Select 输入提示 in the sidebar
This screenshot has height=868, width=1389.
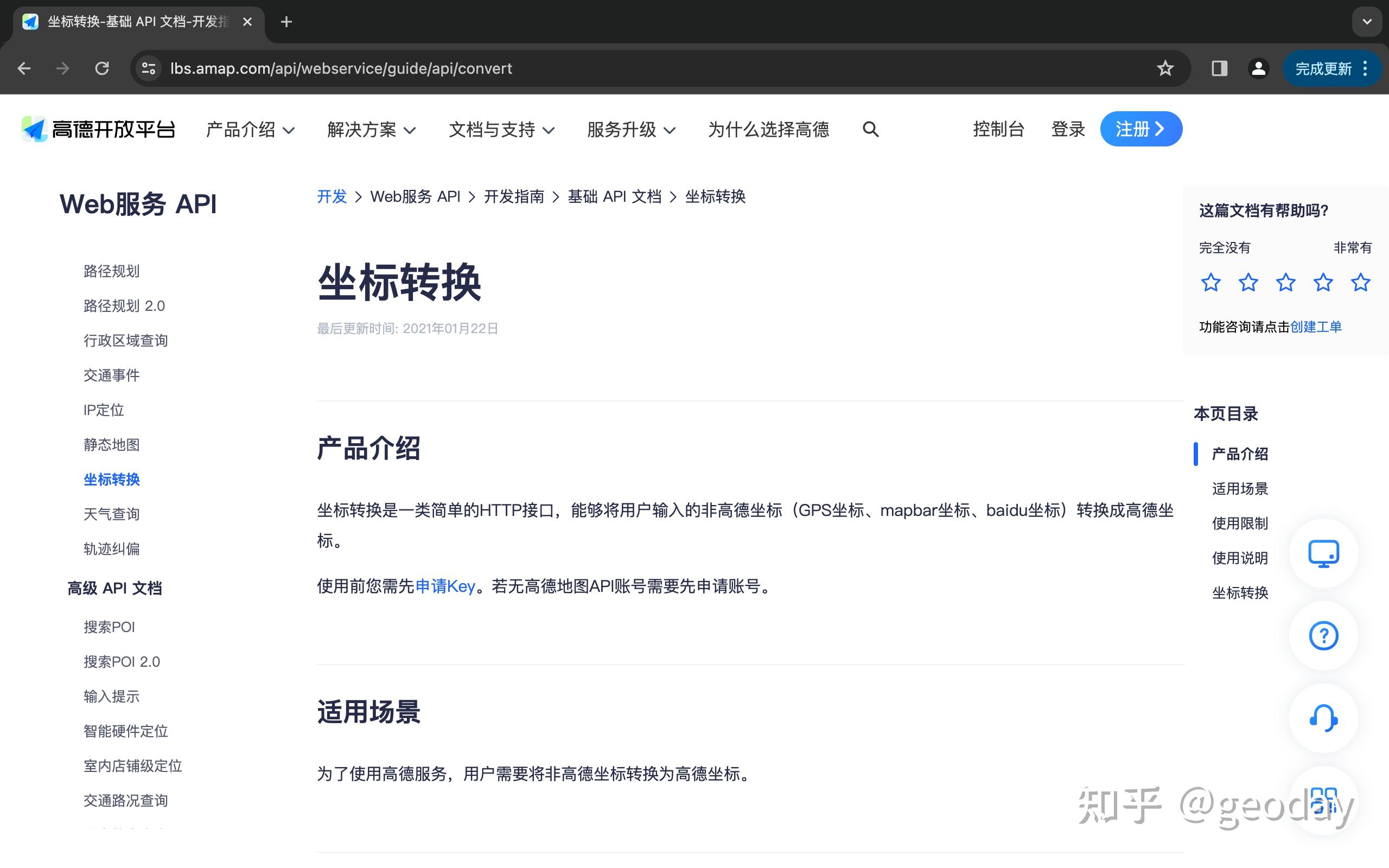111,697
